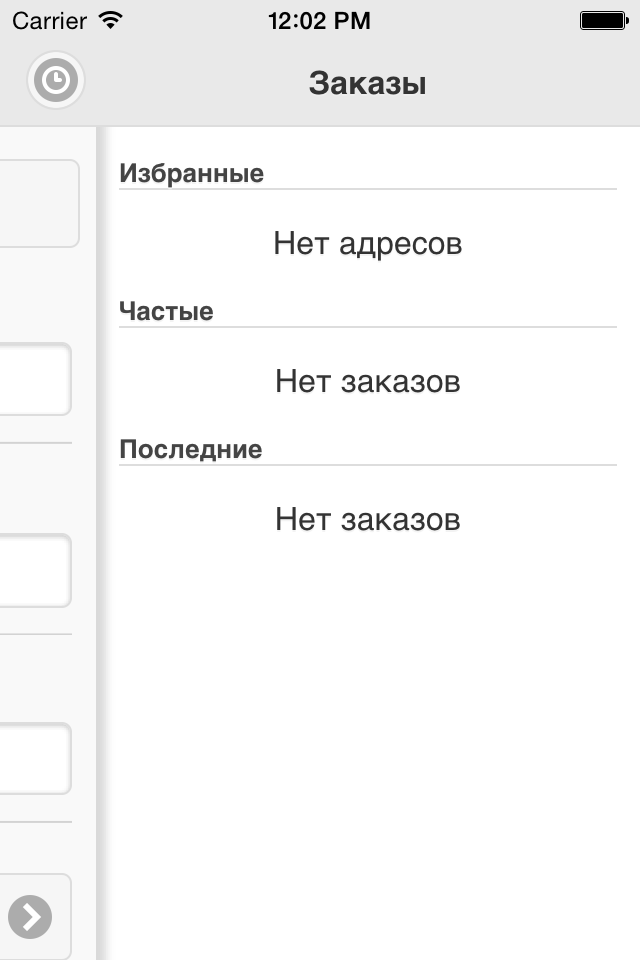Tap Нет заказов under Частые
640x960 pixels.
coord(367,381)
